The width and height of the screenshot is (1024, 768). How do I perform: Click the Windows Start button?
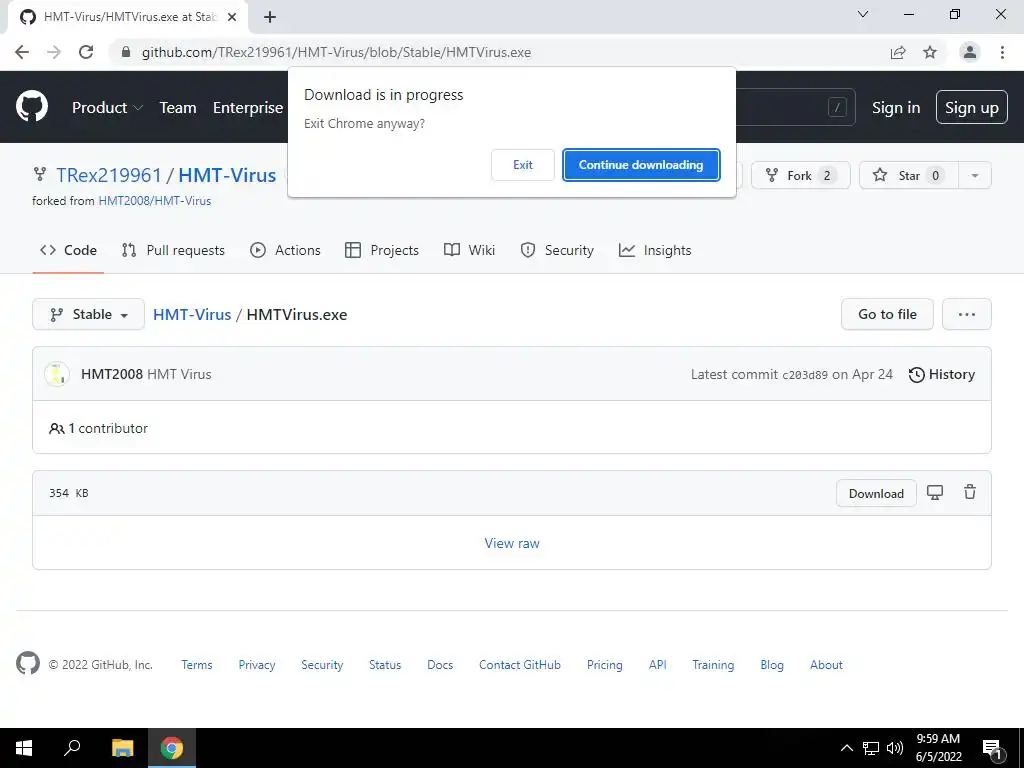click(x=24, y=748)
